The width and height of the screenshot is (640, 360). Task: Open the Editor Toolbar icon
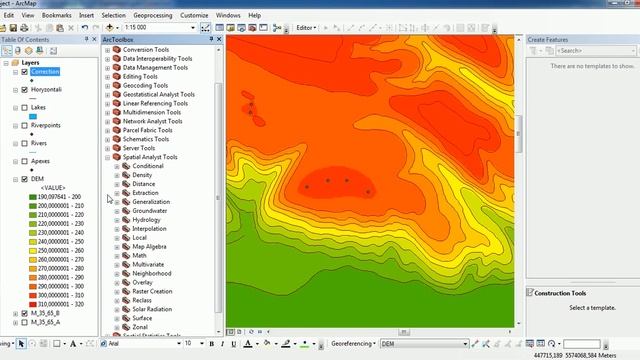(205, 28)
